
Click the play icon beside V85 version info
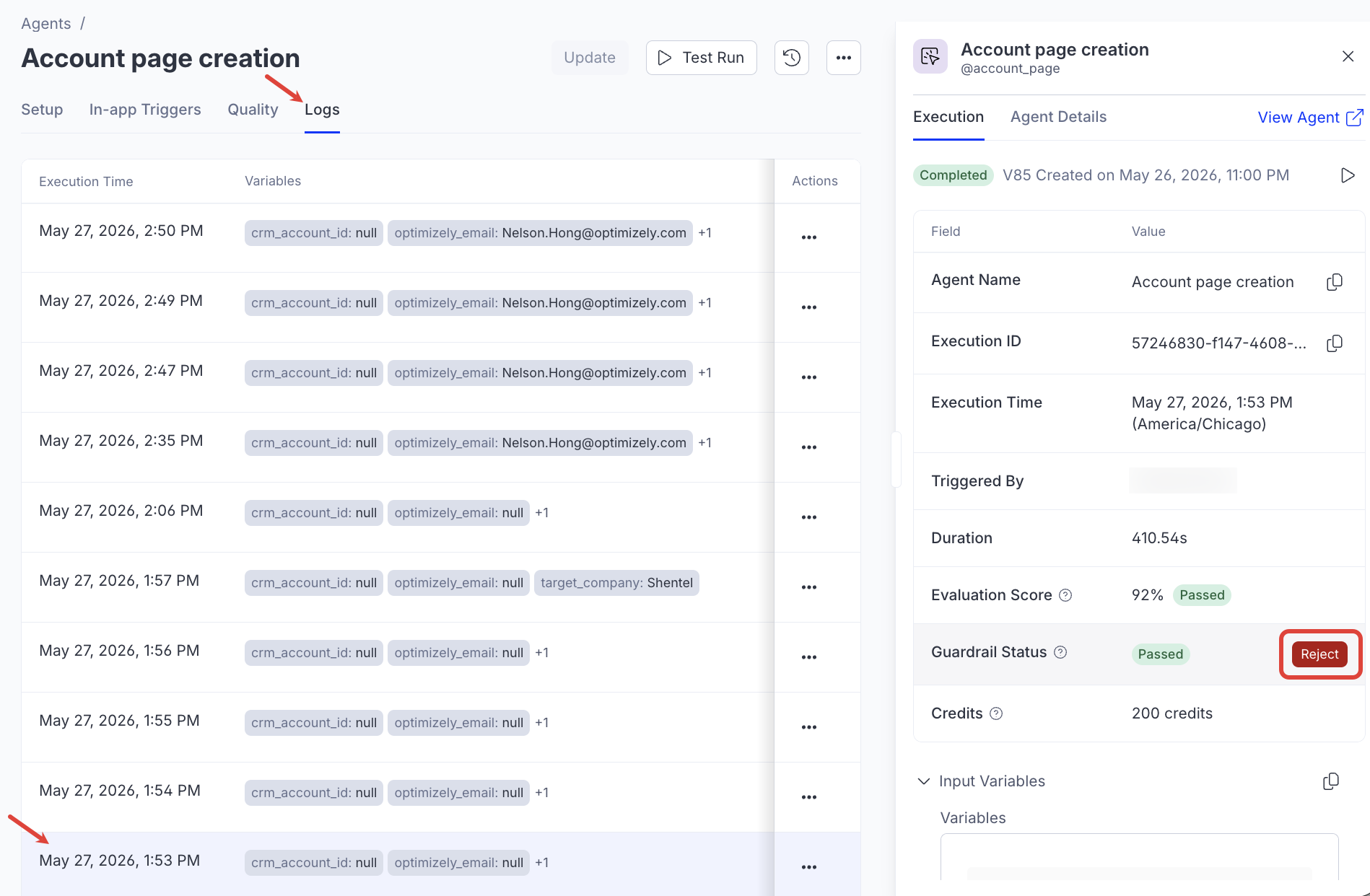pos(1347,175)
